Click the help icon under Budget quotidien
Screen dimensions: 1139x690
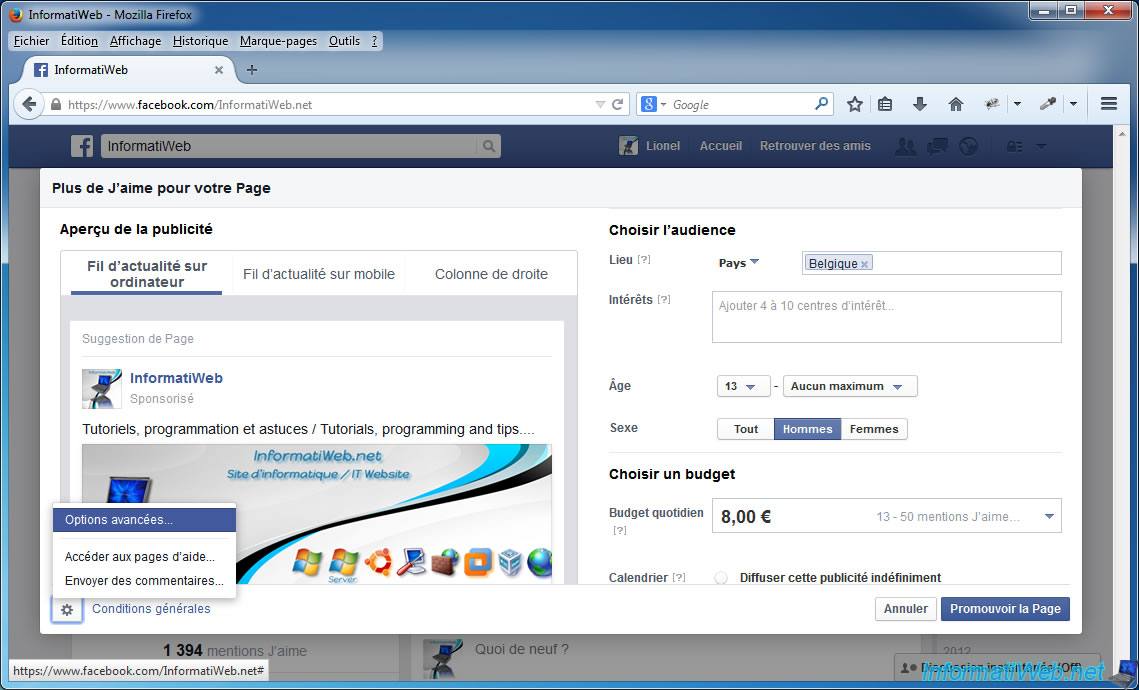tap(620, 530)
